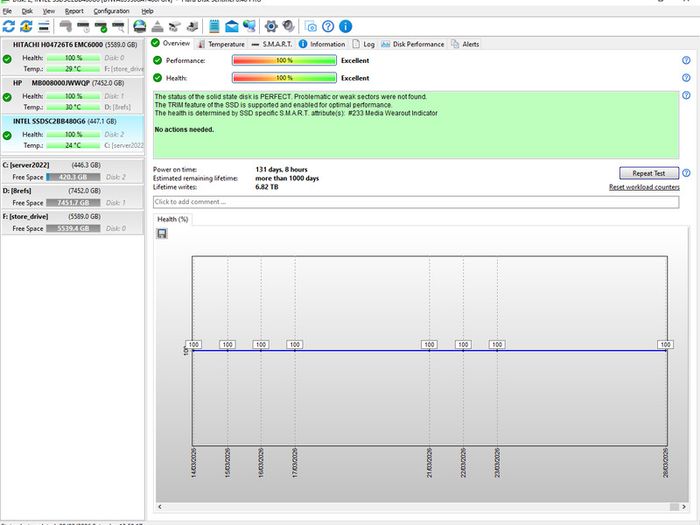The height and width of the screenshot is (525, 700).
Task: Click the help icon beside Performance row
Action: [686, 60]
